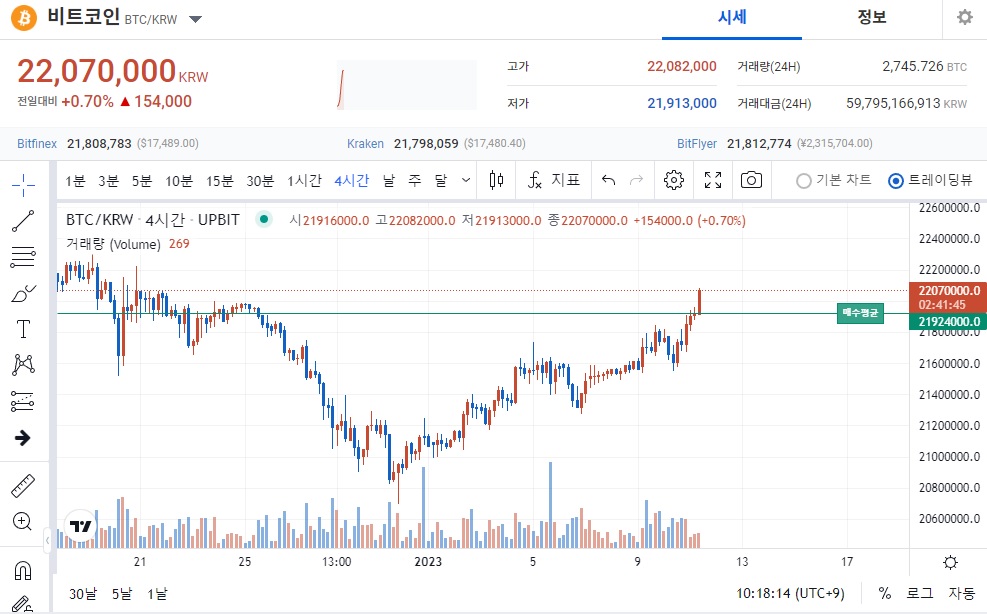Select the 5분 interval

142,181
